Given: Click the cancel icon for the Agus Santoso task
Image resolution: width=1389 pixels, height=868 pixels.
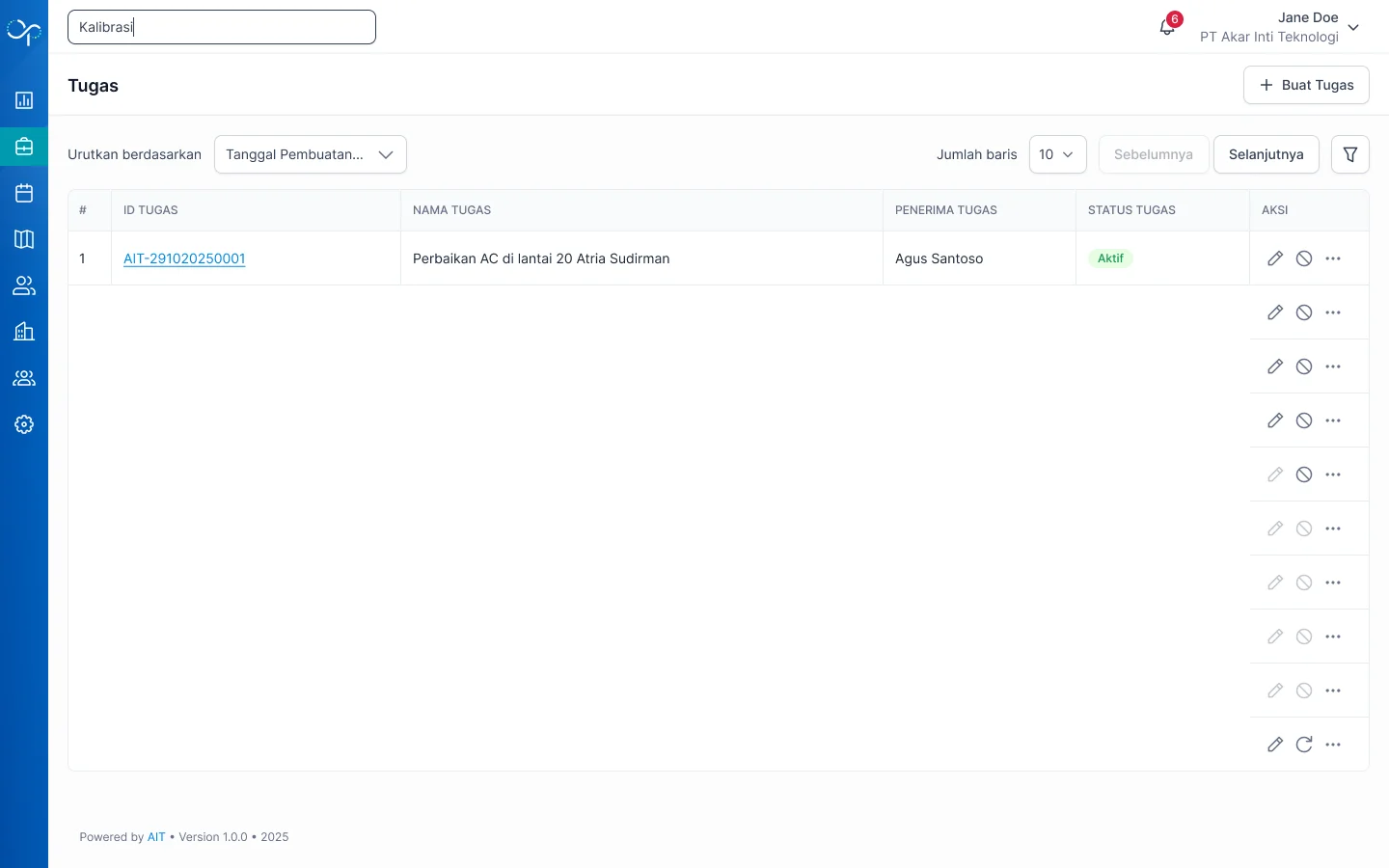Looking at the screenshot, I should [1304, 258].
